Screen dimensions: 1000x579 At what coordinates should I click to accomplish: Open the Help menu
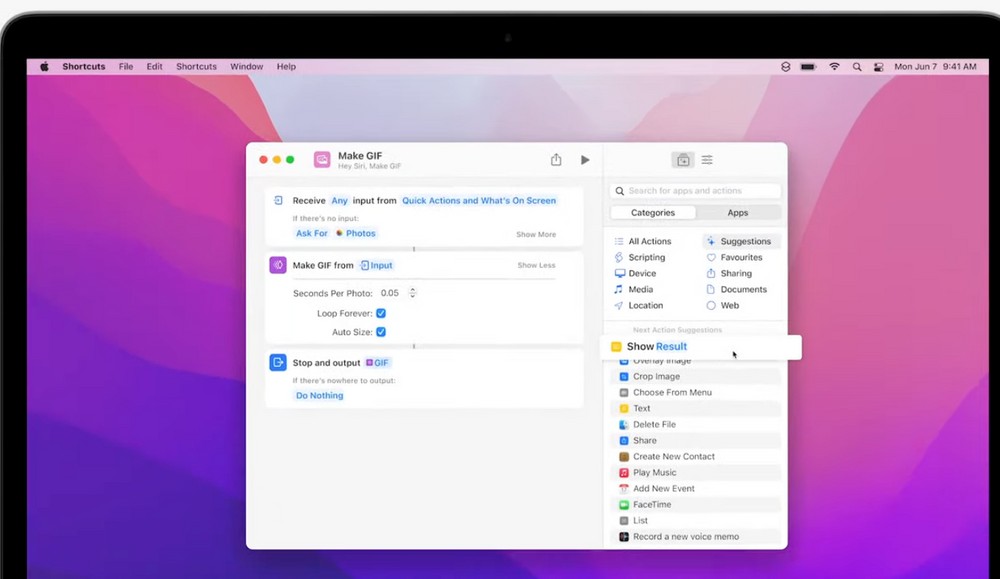click(x=286, y=66)
